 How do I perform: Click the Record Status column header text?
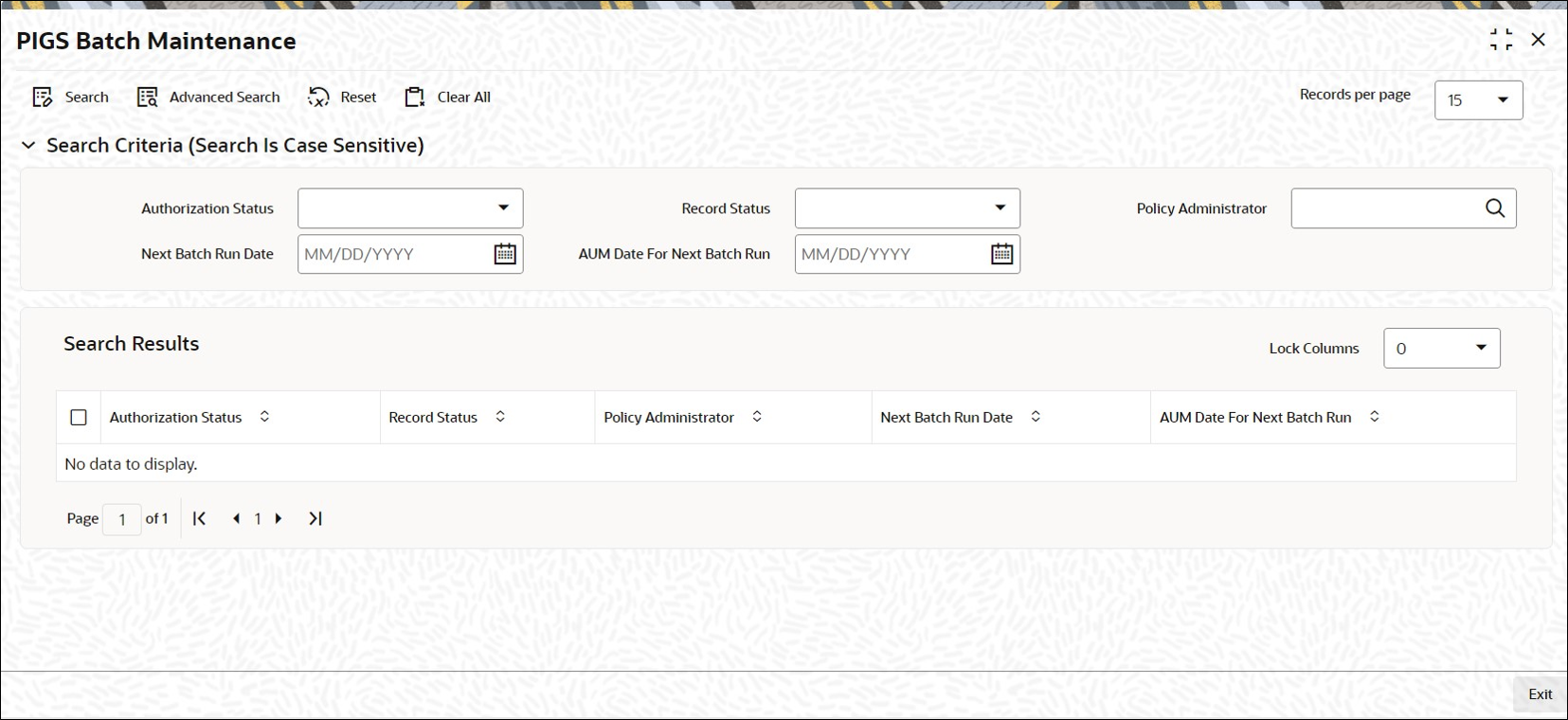pos(433,417)
